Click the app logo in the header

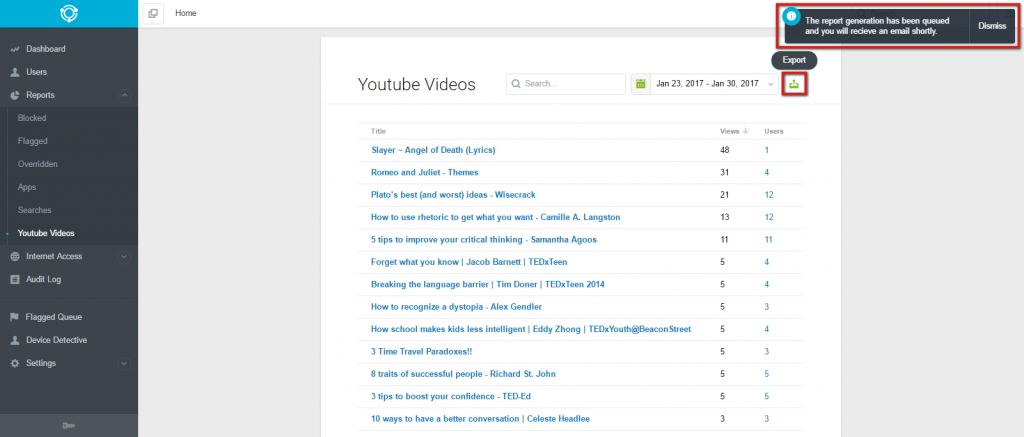coord(69,14)
